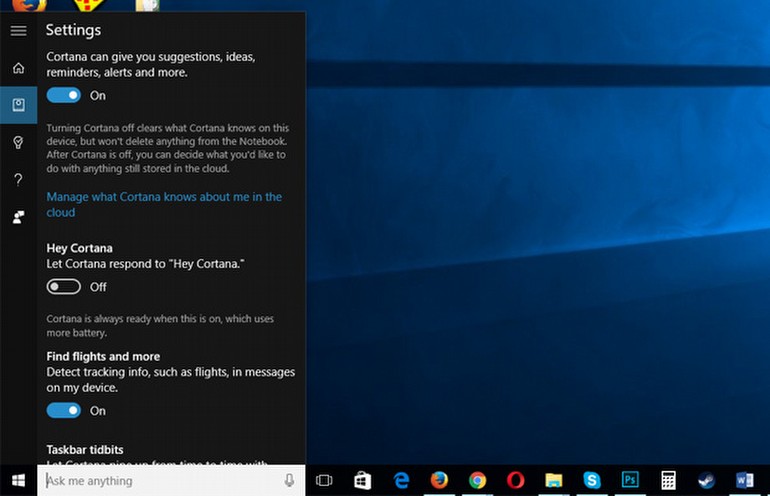The width and height of the screenshot is (770, 496).
Task: Click the Firefox desktop shortcut icon
Action: (29, 5)
